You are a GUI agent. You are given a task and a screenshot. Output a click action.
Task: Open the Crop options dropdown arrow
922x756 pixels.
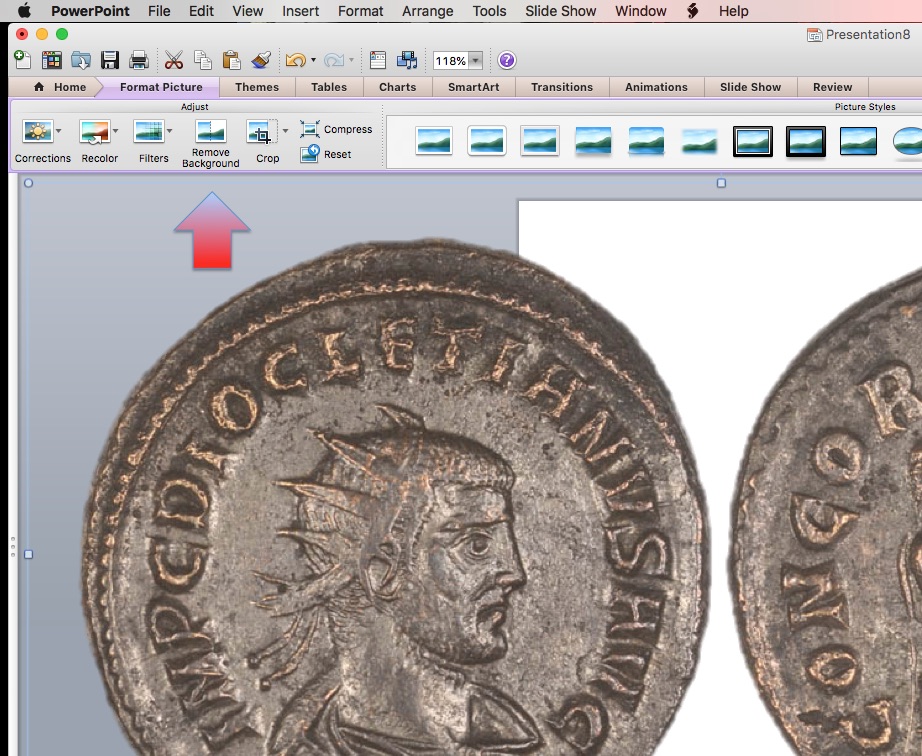click(285, 131)
